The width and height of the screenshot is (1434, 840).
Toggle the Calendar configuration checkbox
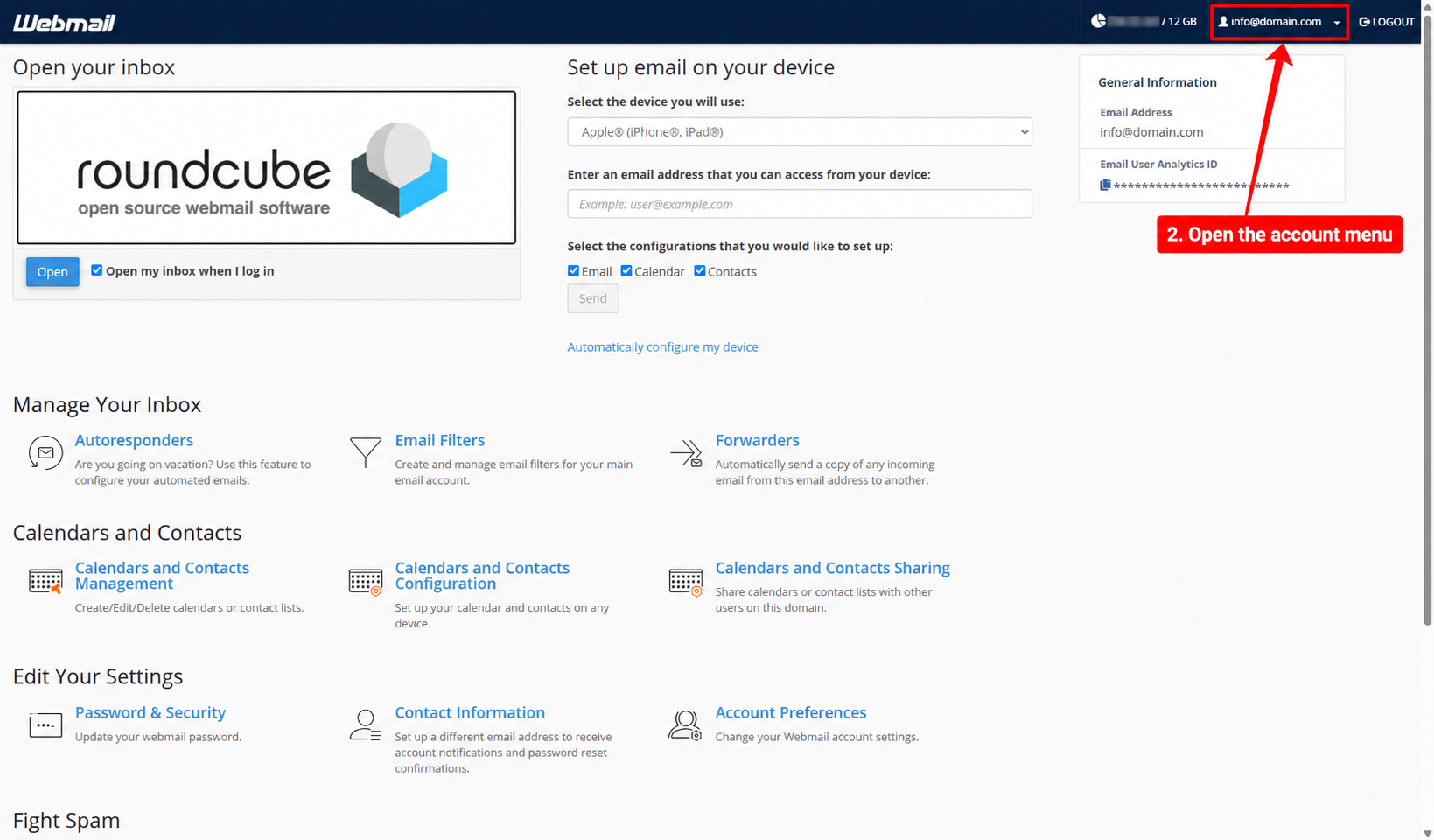(x=626, y=271)
